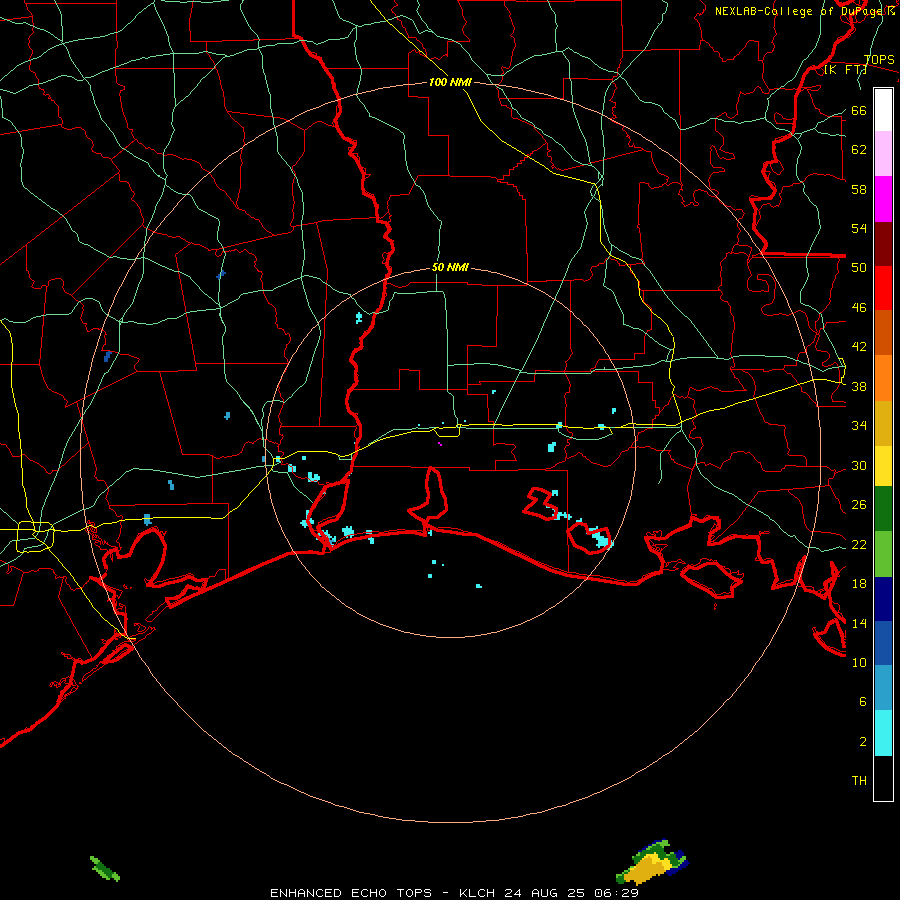Click the Enhanced Echo Tops KLCH caption
This screenshot has width=900, height=900.
pyautogui.click(x=454, y=893)
